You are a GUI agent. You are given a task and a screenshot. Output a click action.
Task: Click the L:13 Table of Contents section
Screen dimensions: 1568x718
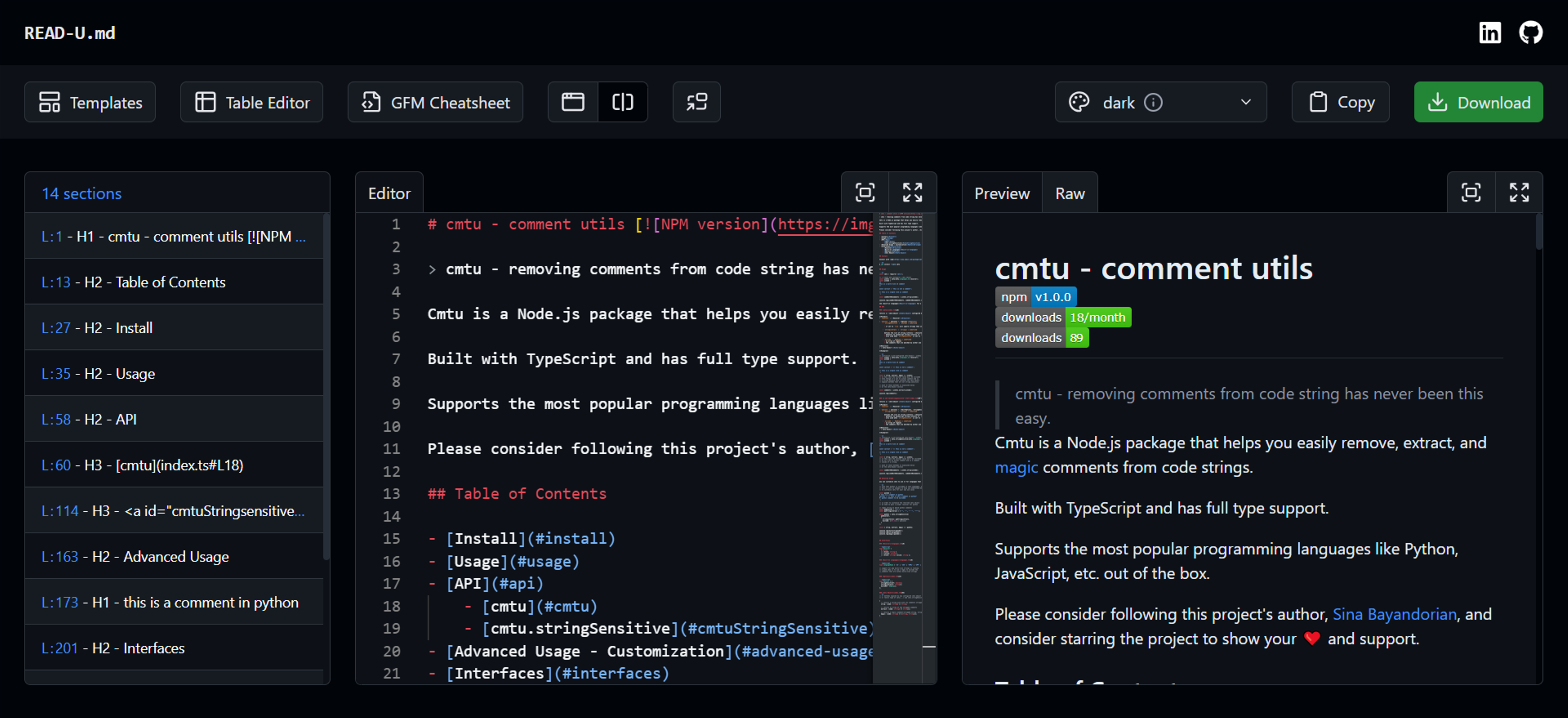pos(178,282)
